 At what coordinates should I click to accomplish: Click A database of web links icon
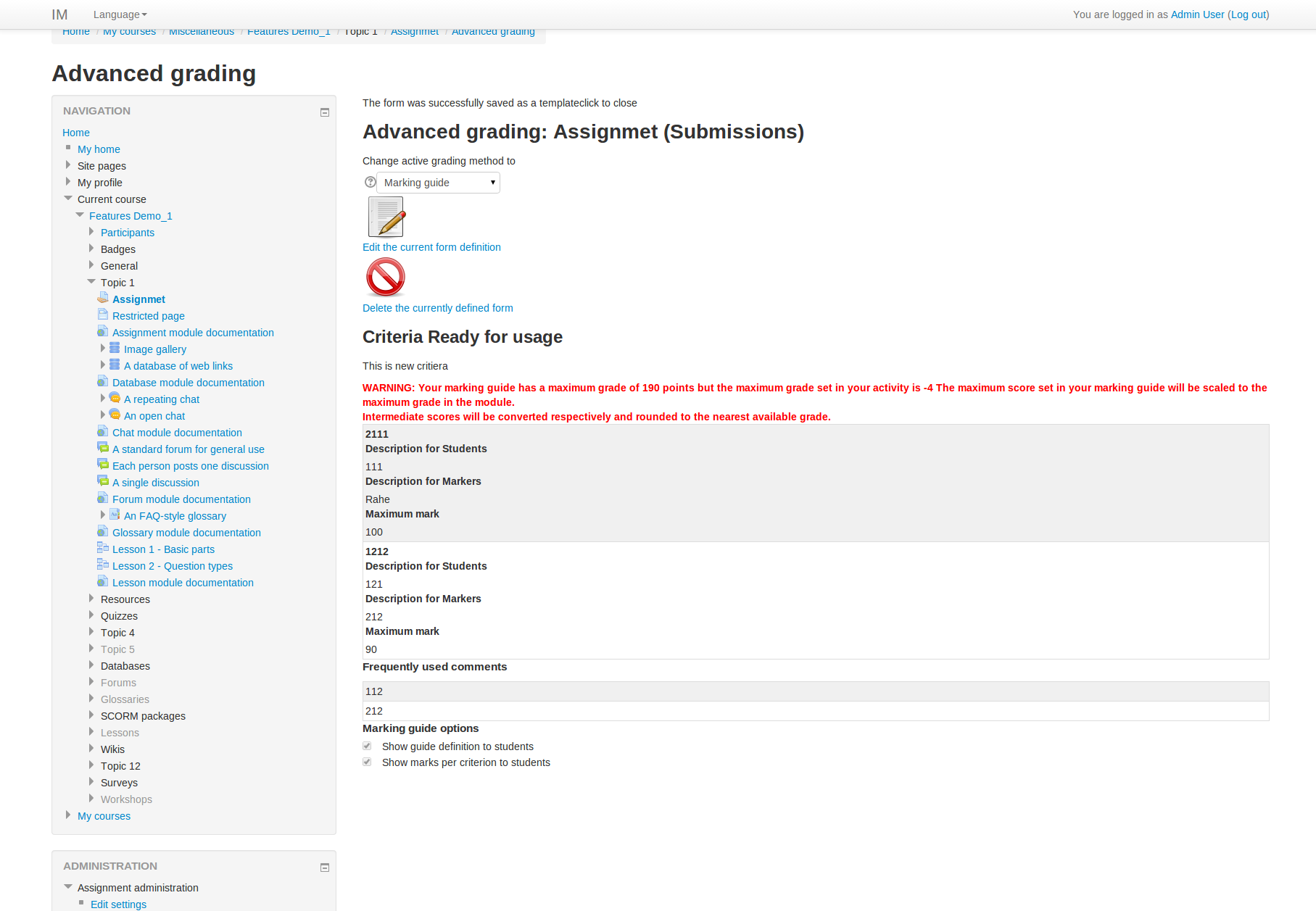point(115,365)
